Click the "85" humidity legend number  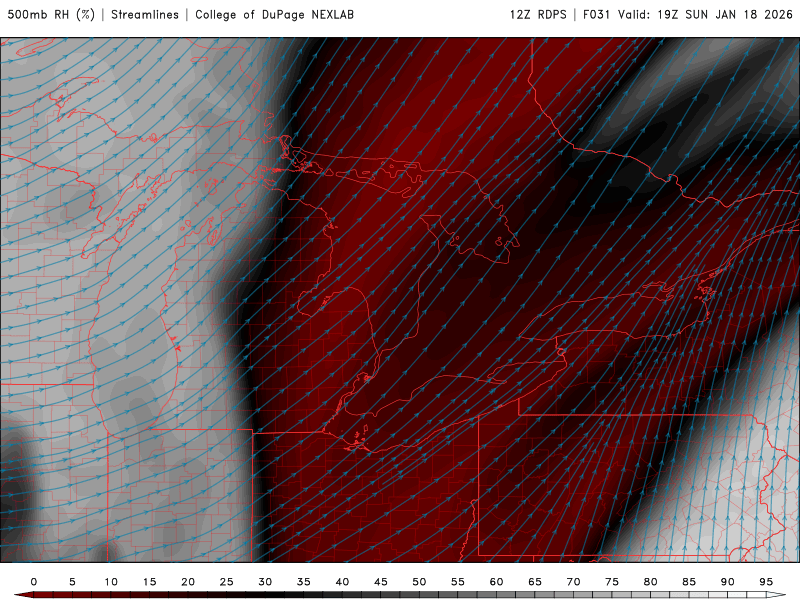(689, 582)
